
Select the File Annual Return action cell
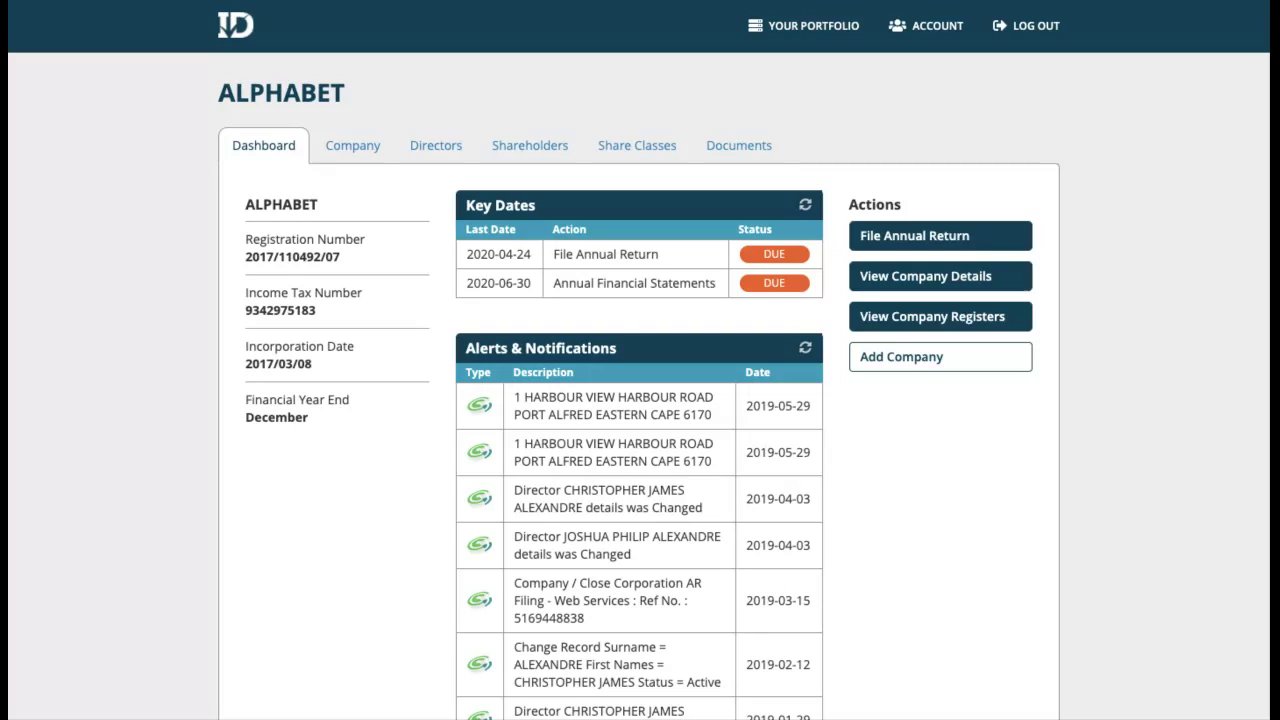click(636, 254)
